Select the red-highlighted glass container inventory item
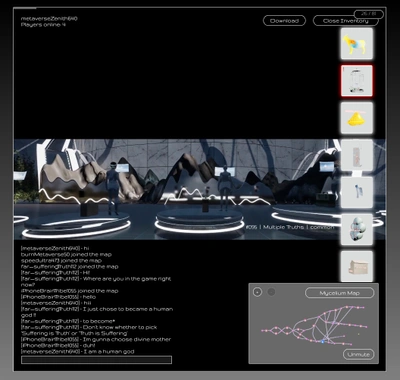 coord(357,81)
